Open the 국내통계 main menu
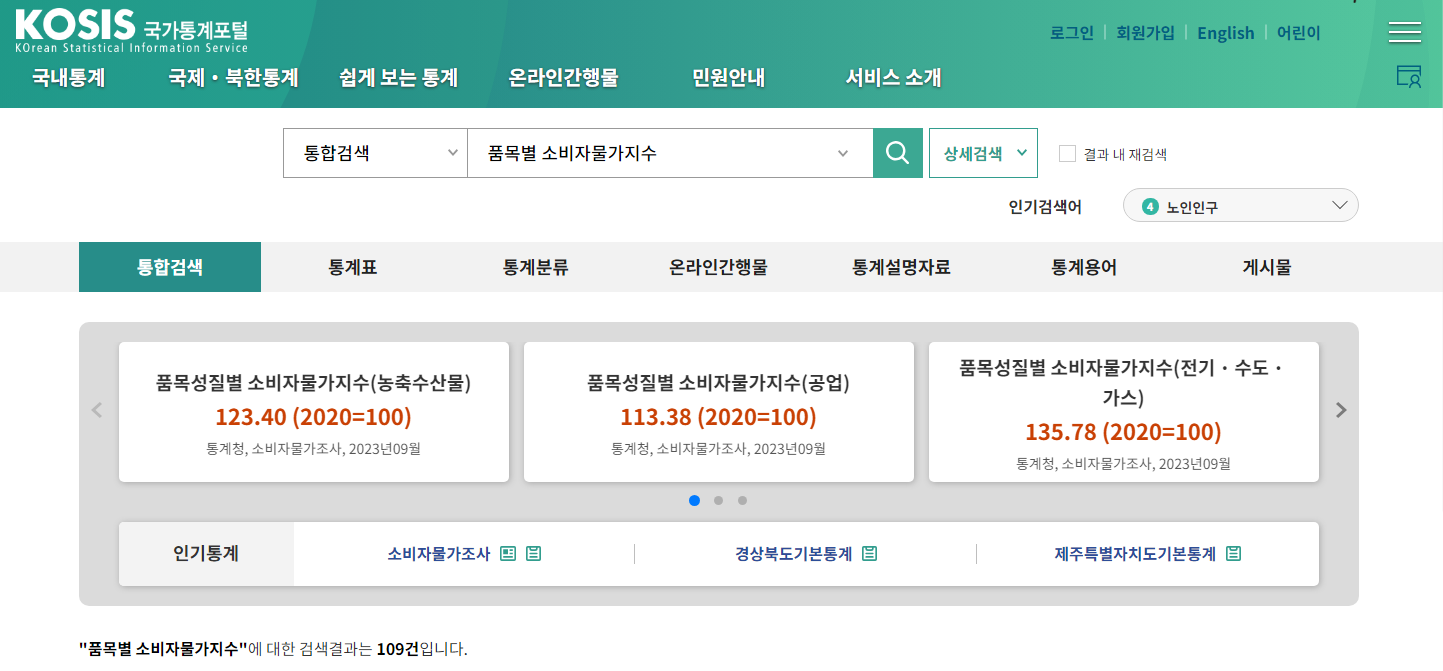Screen dimensions: 1443x671 68,78
